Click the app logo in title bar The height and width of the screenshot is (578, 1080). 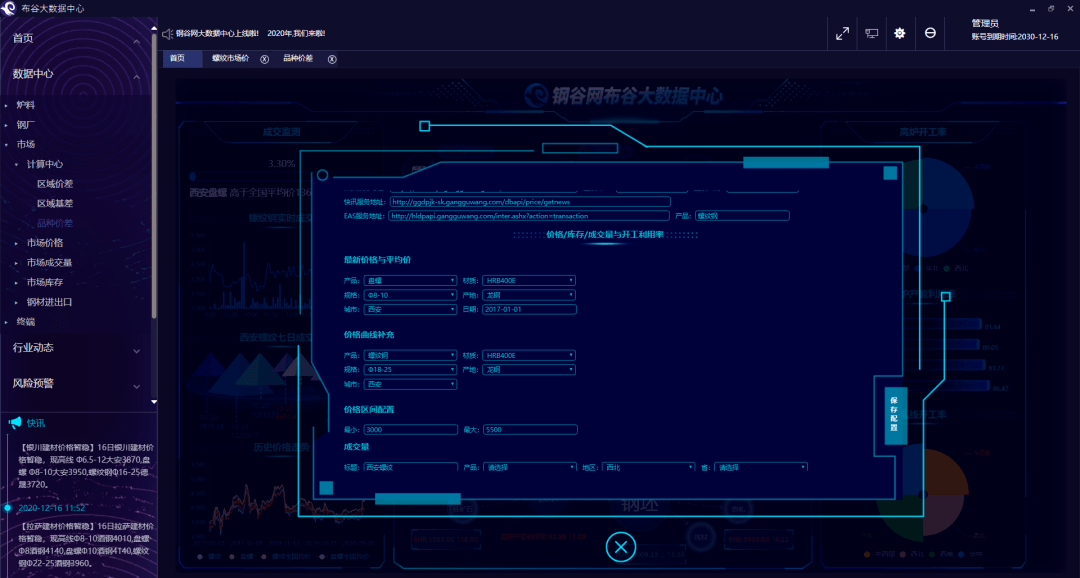8,8
